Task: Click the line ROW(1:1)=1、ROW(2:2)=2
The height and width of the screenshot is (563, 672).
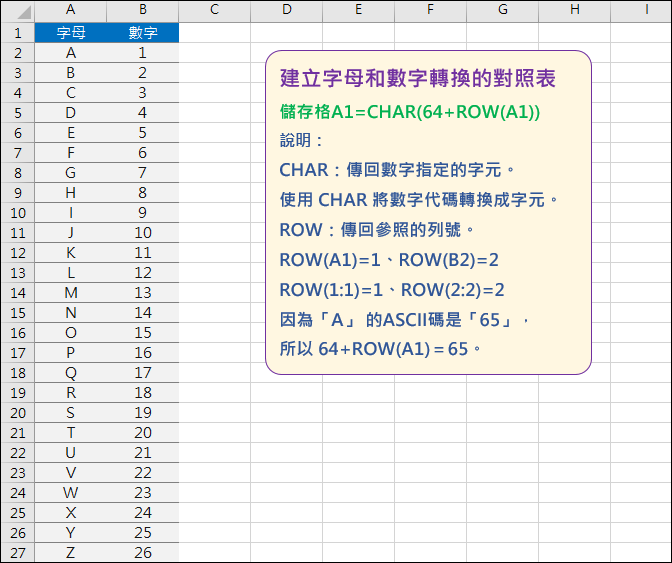Action: 392,290
